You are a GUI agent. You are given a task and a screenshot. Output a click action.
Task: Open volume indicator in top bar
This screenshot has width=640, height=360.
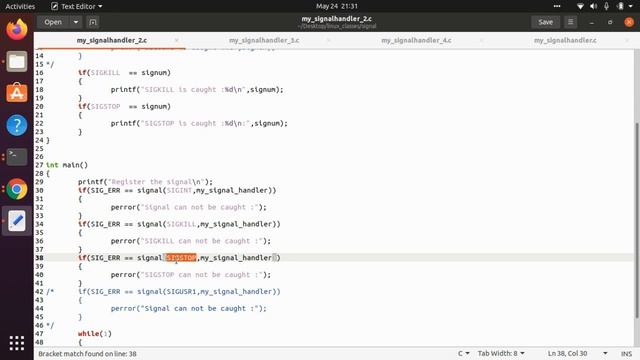tap(593, 6)
